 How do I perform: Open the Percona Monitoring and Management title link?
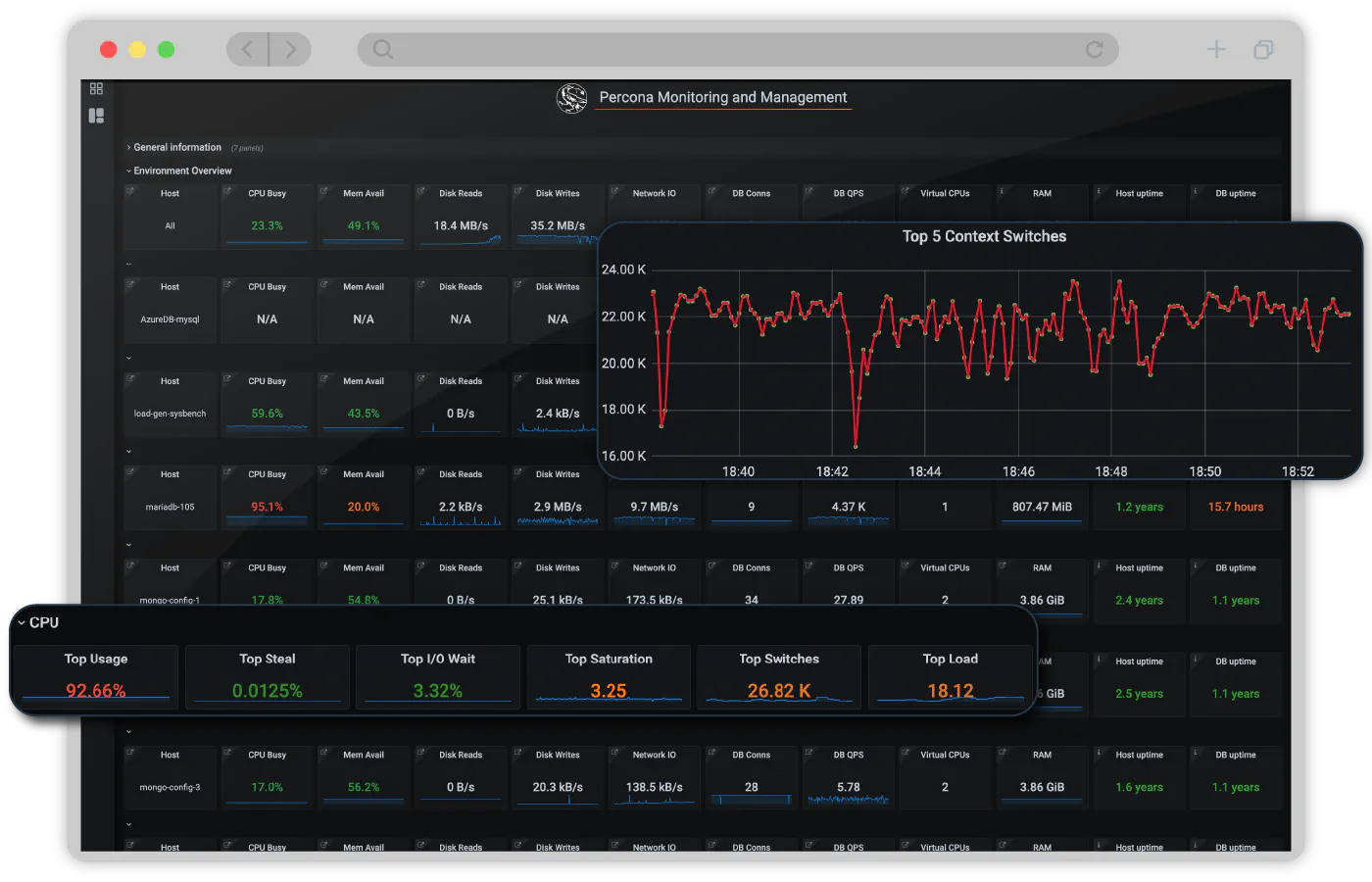click(723, 97)
